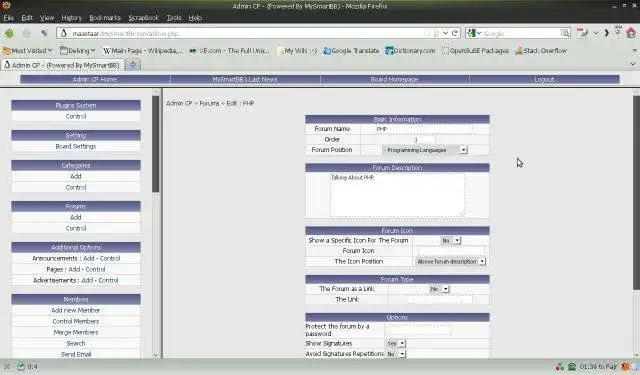Expand Delving bookmarks folder

pos(78,51)
